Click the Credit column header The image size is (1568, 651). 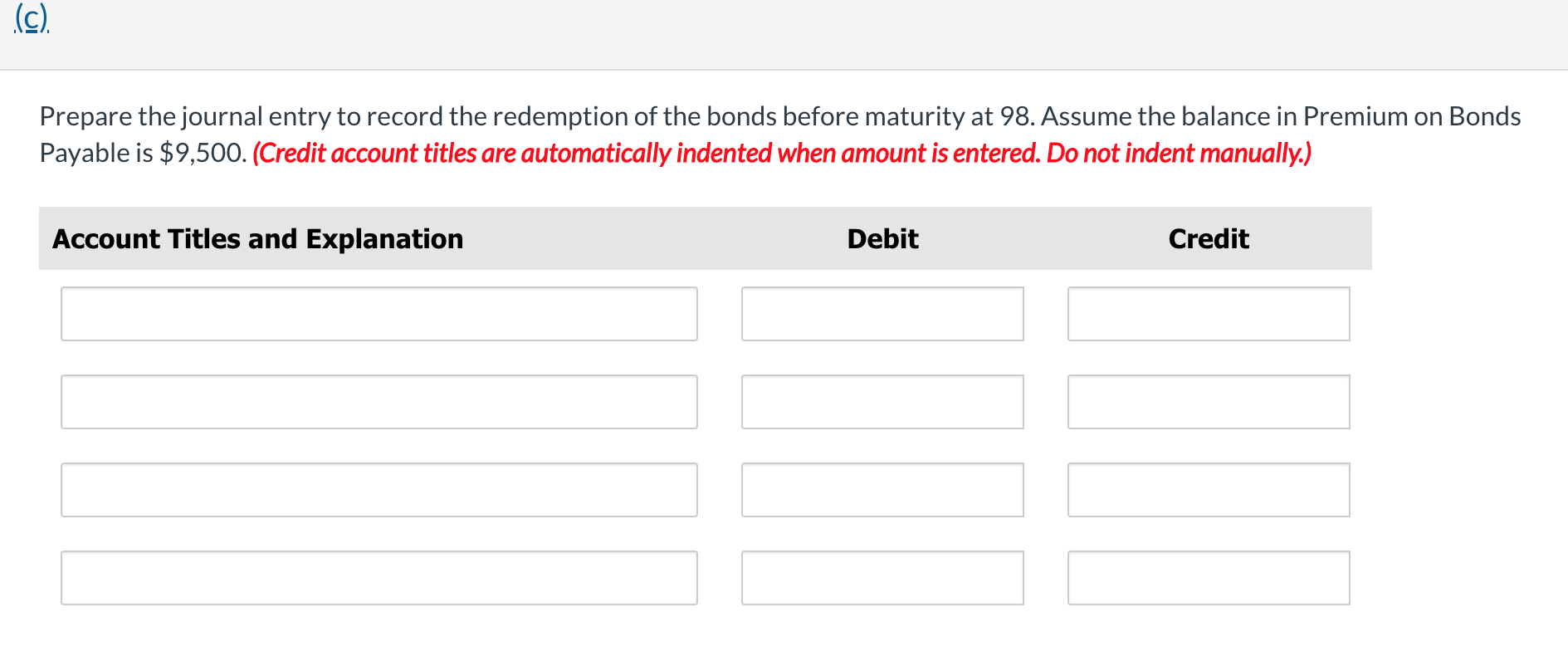click(1208, 238)
